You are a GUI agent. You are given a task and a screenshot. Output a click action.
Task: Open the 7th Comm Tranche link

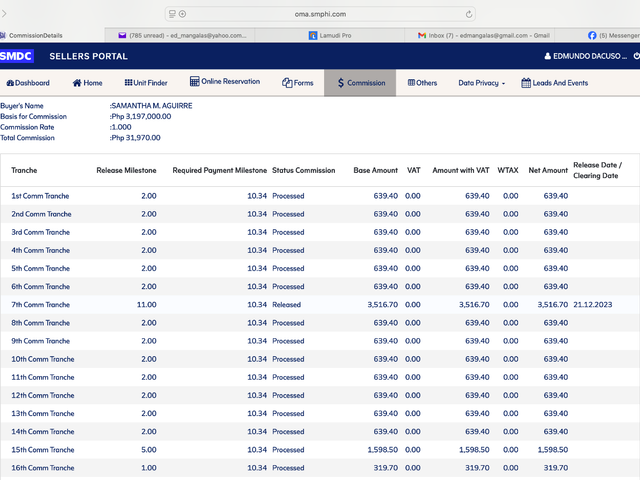pyautogui.click(x=40, y=304)
